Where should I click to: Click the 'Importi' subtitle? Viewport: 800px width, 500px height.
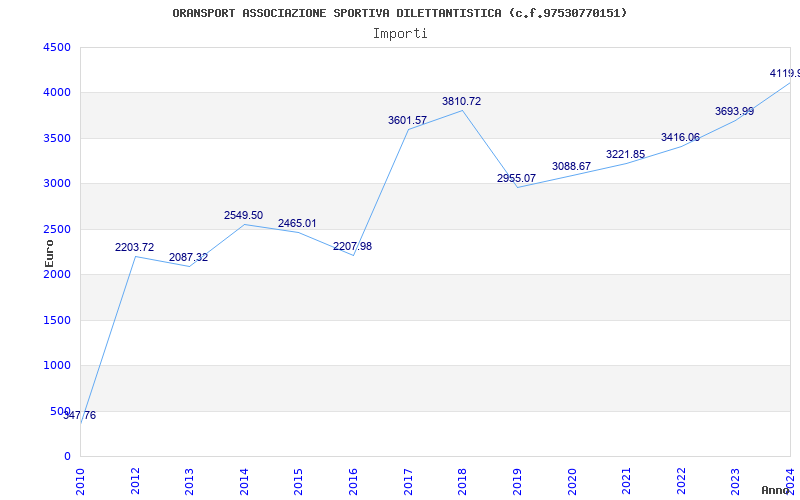coord(400,34)
